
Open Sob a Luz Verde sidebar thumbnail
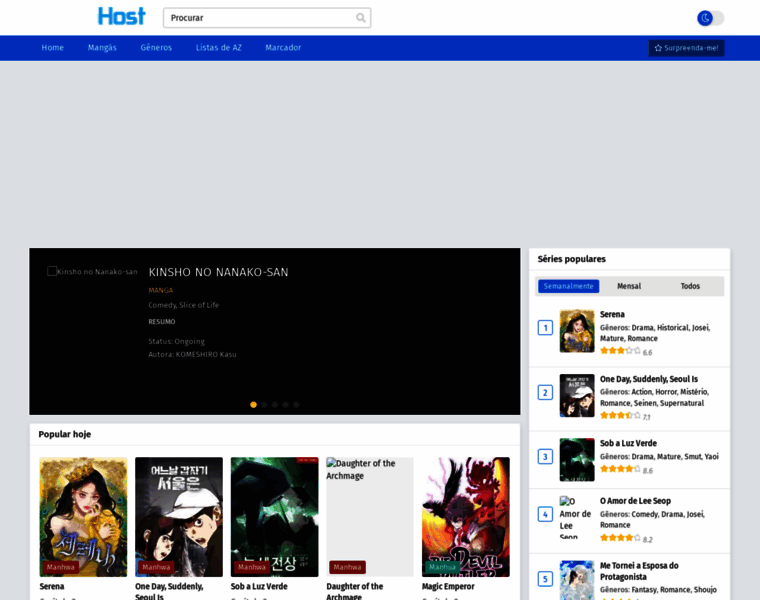point(577,459)
